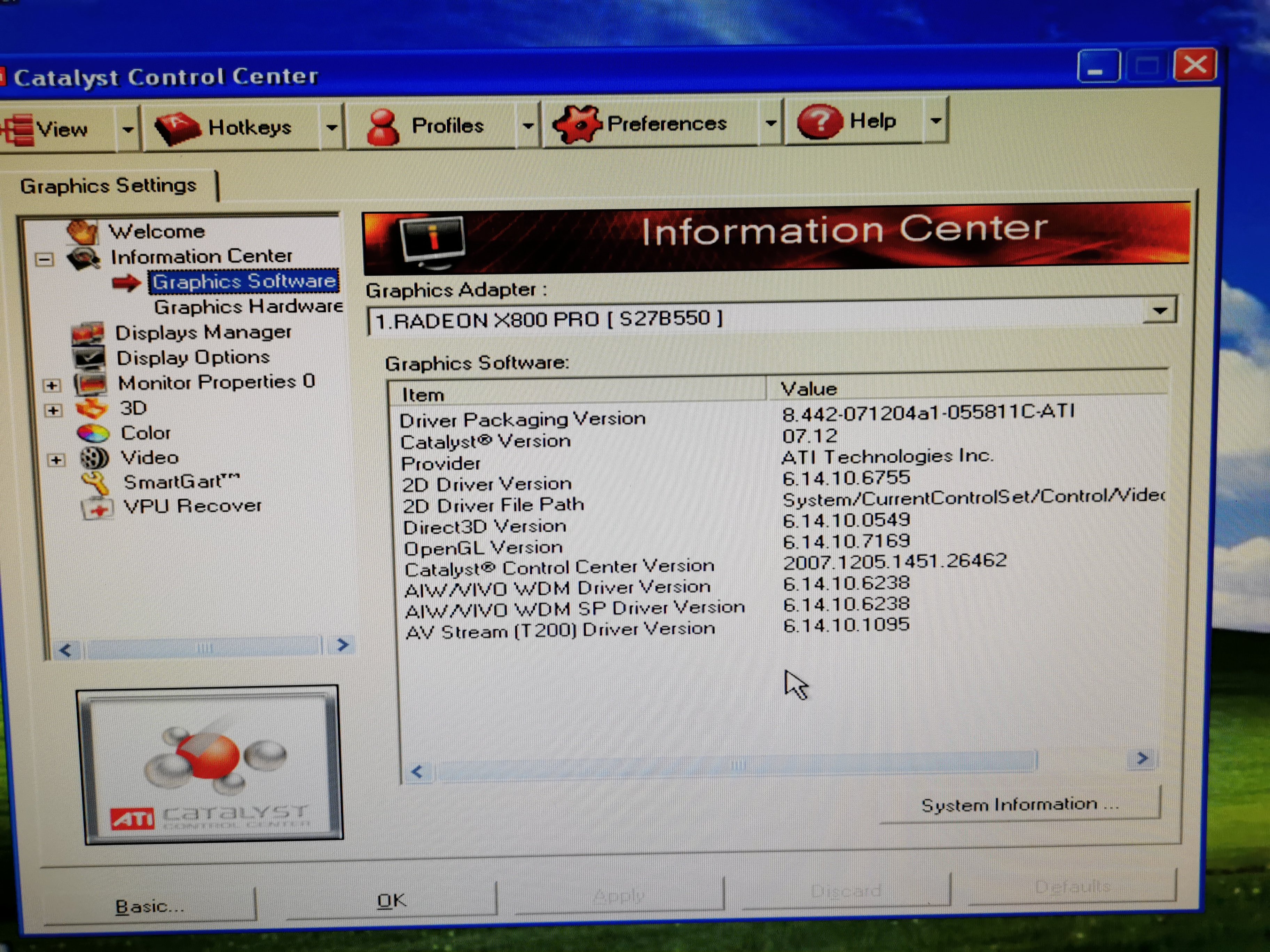Select Welcome in the tree
Viewport: 1270px width, 952px height.
coord(157,231)
